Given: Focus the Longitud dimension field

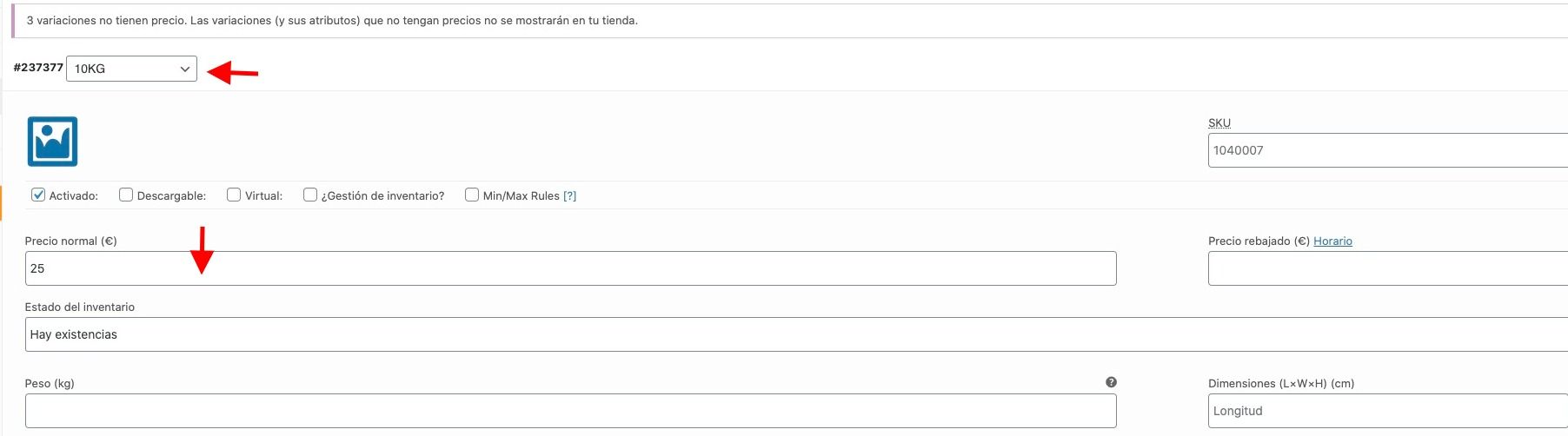Looking at the screenshot, I should pos(1388,411).
